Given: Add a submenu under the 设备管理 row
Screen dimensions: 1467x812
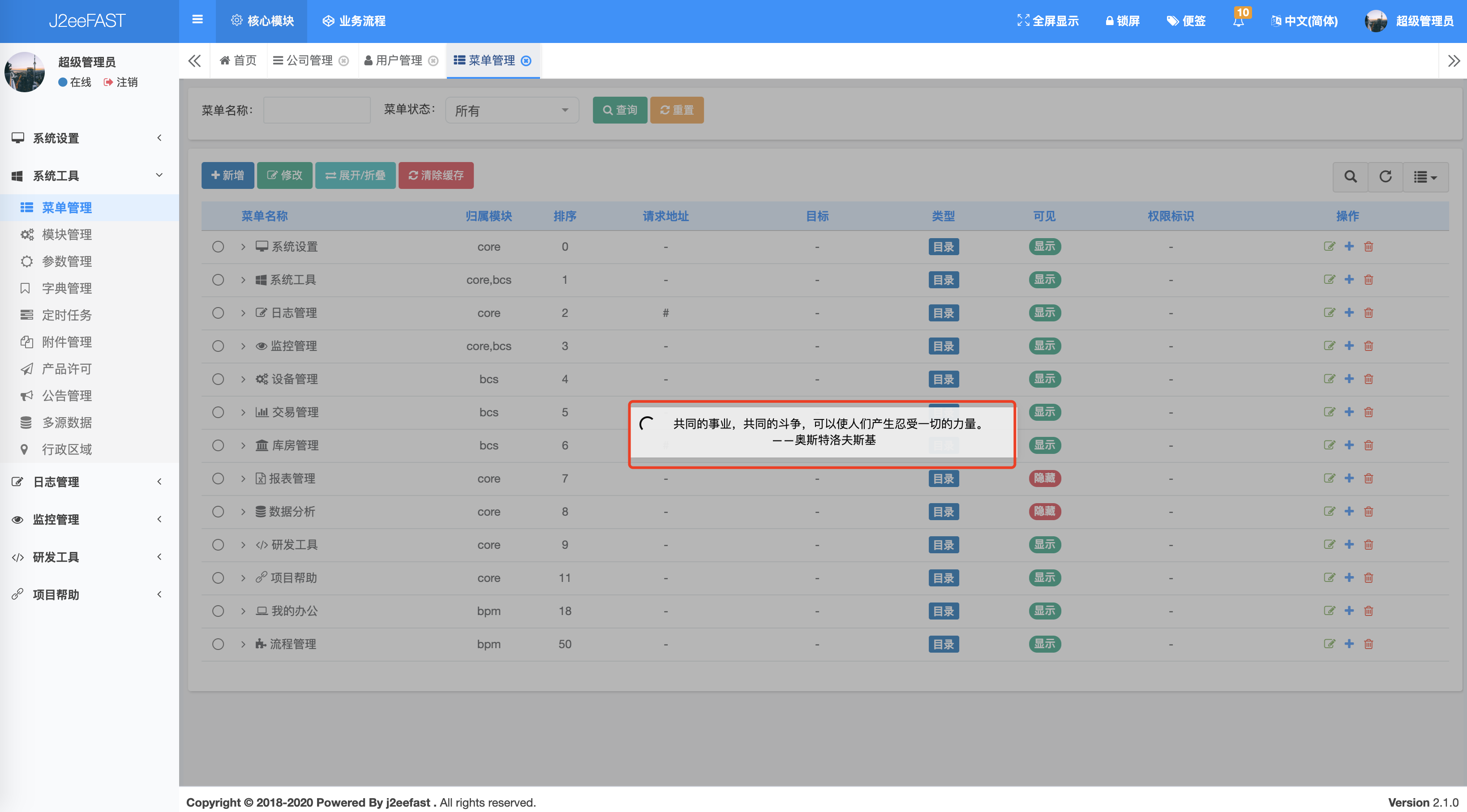Looking at the screenshot, I should coord(1349,379).
